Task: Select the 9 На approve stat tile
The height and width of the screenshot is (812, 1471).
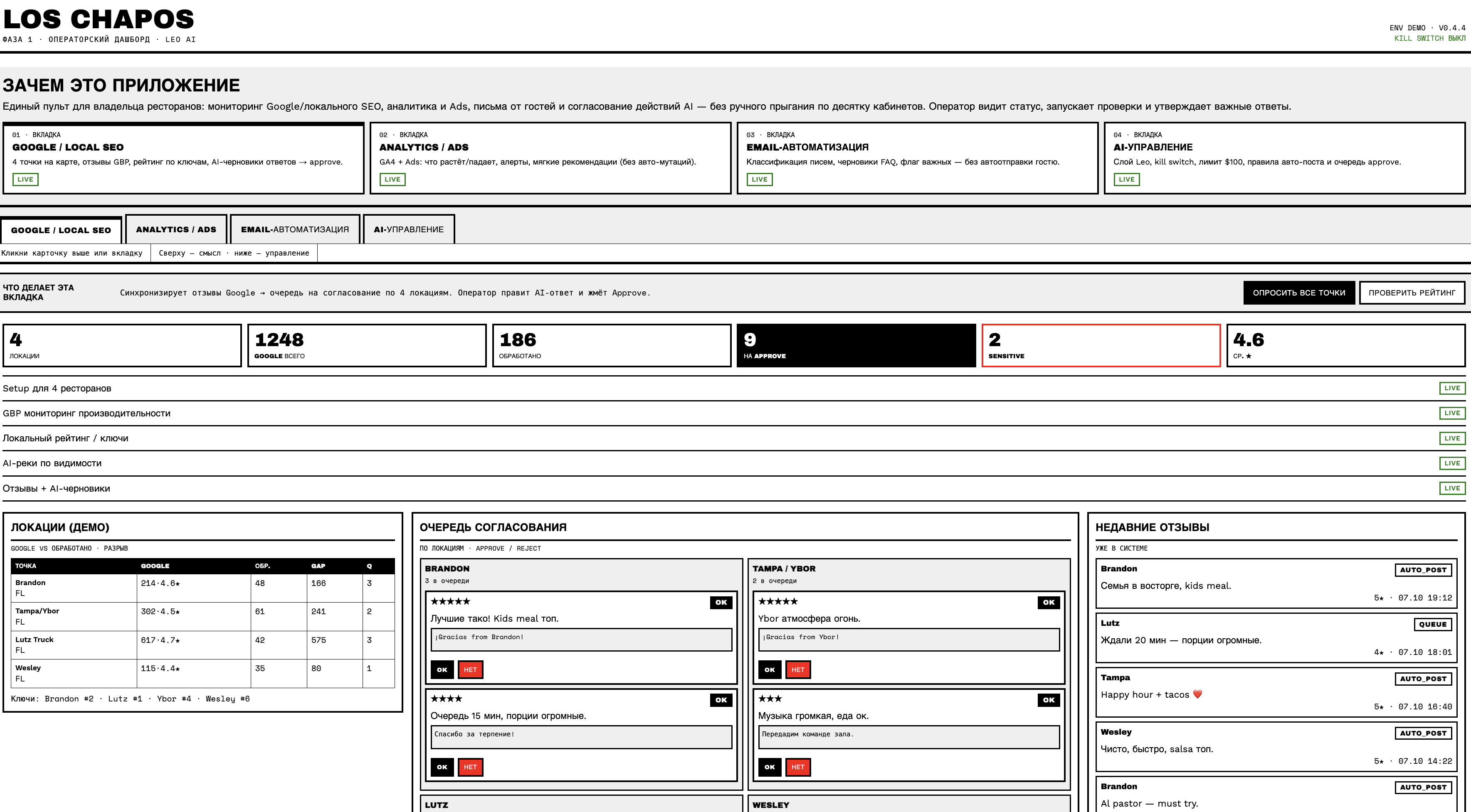Action: click(856, 346)
